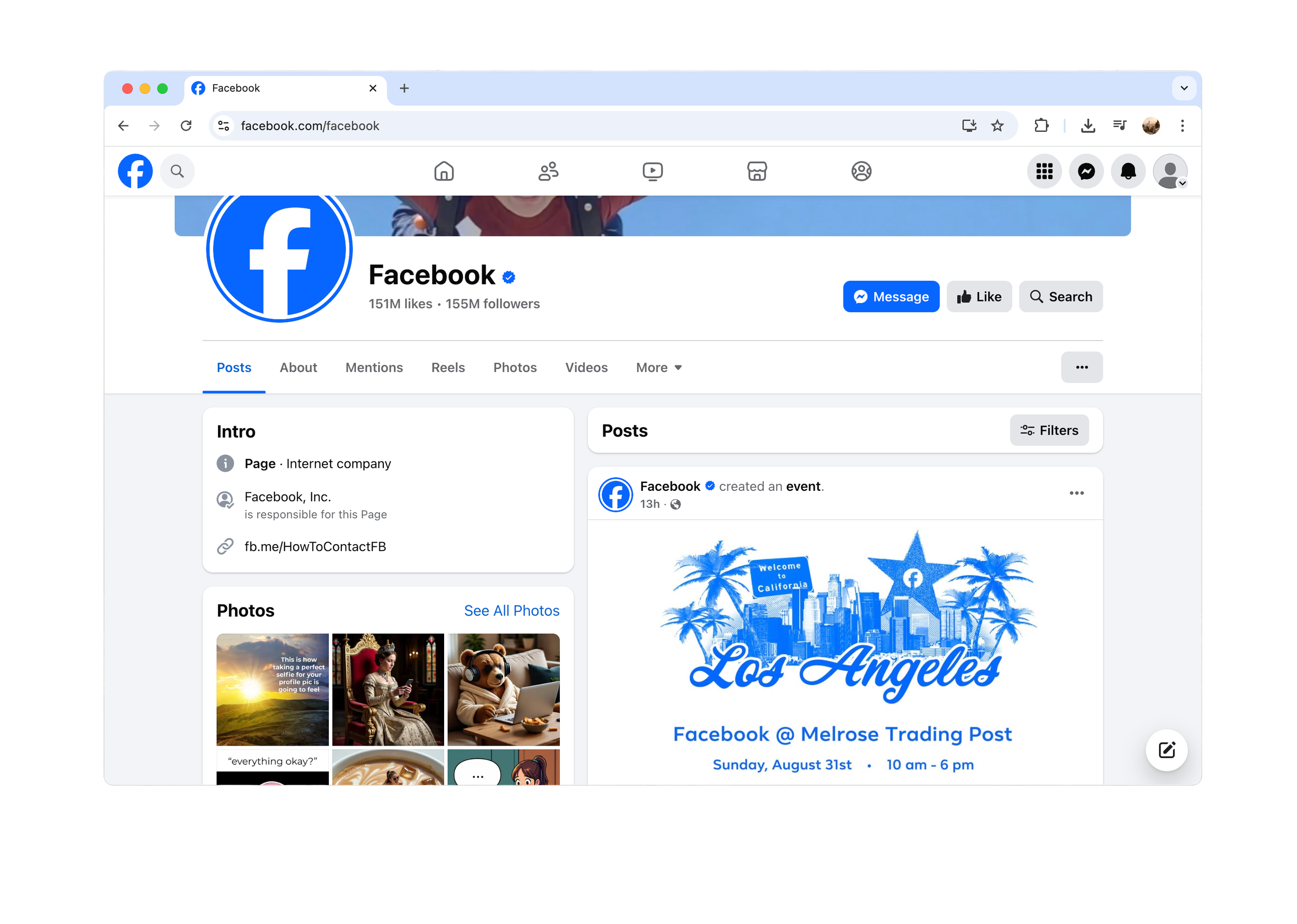The height and width of the screenshot is (924, 1297).
Task: Open the Notifications bell icon
Action: coord(1128,171)
